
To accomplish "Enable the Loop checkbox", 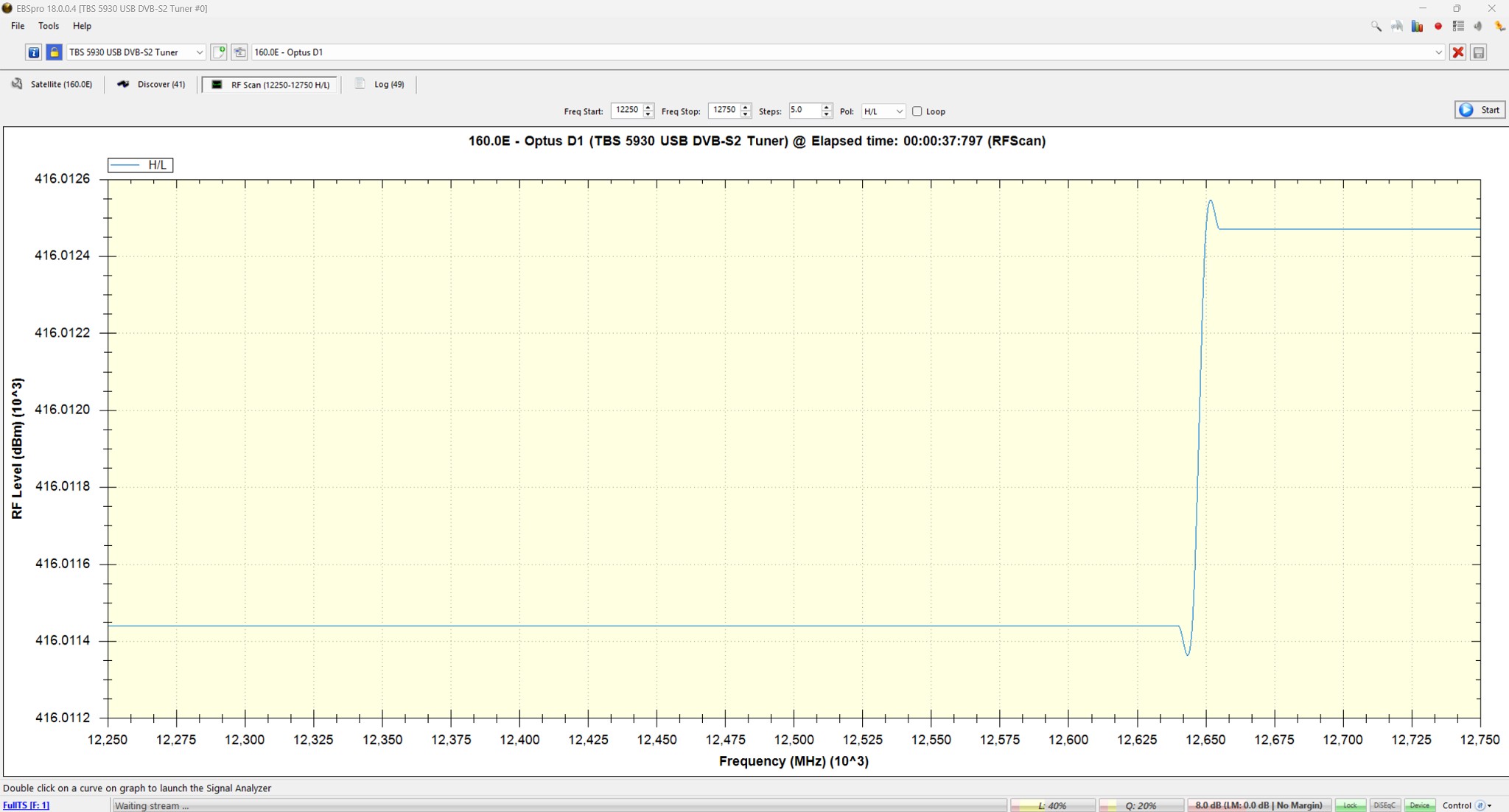I will (x=917, y=111).
